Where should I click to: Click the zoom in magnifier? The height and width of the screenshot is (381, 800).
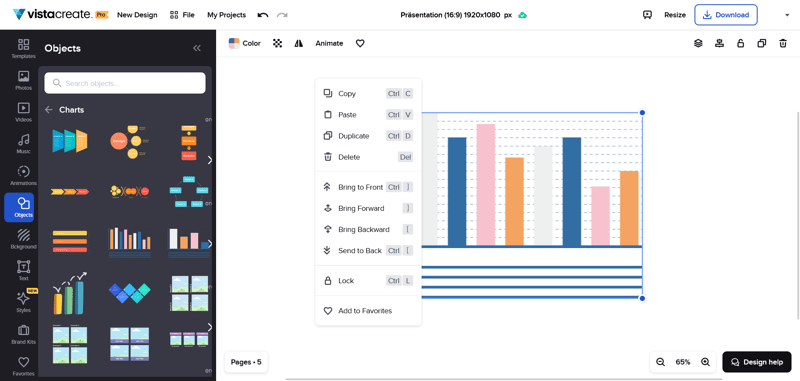(706, 362)
